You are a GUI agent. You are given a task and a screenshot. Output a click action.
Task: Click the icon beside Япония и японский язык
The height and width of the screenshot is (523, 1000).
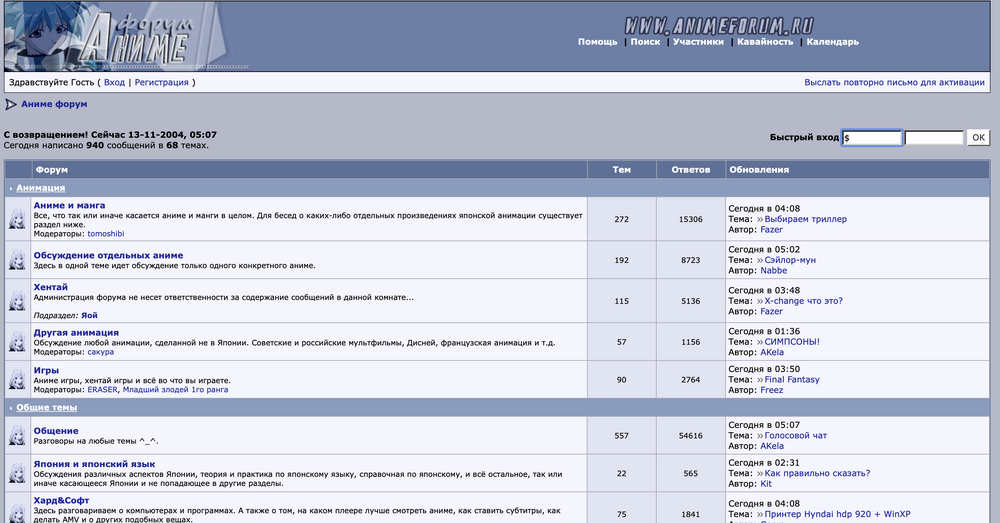17,474
